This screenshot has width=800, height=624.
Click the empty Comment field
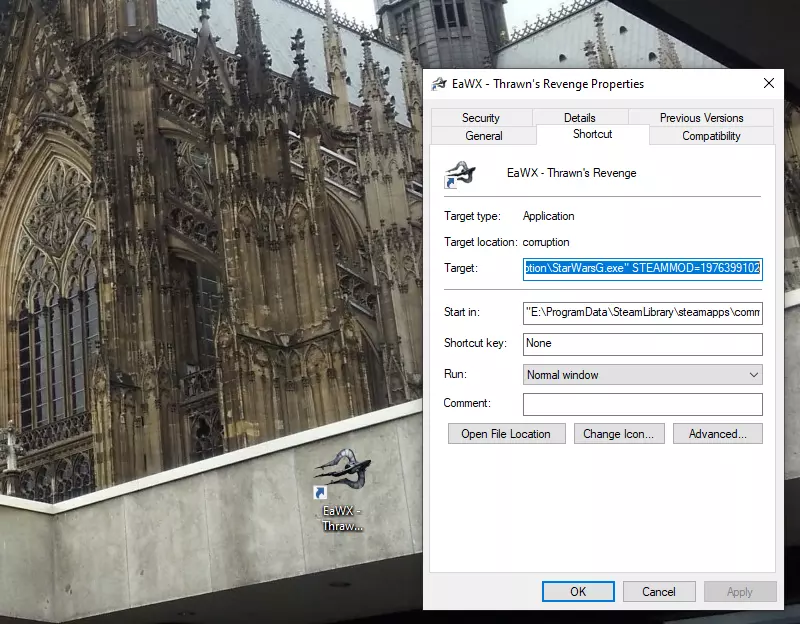point(642,404)
